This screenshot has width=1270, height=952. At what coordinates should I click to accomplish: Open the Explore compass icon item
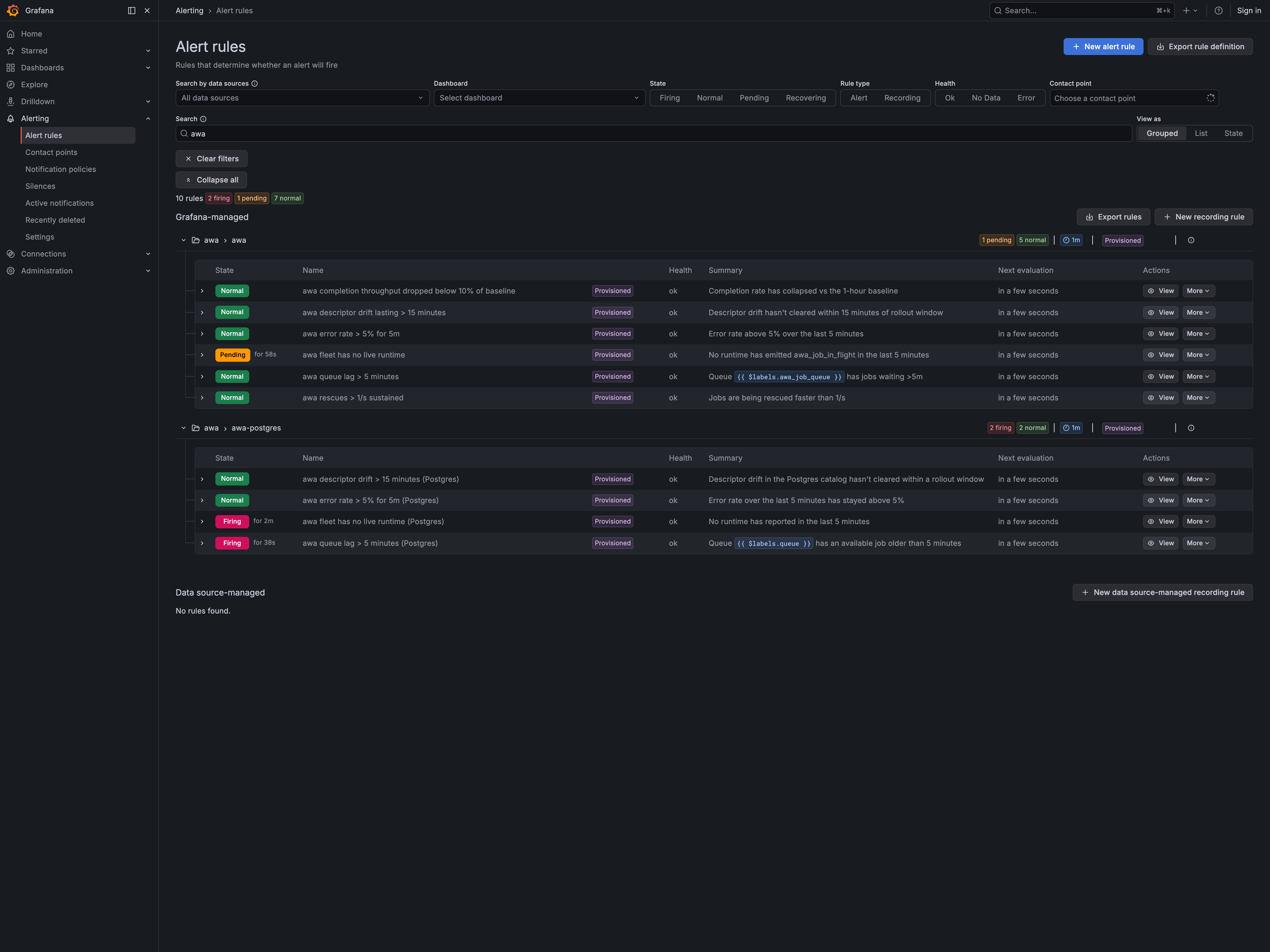point(10,84)
